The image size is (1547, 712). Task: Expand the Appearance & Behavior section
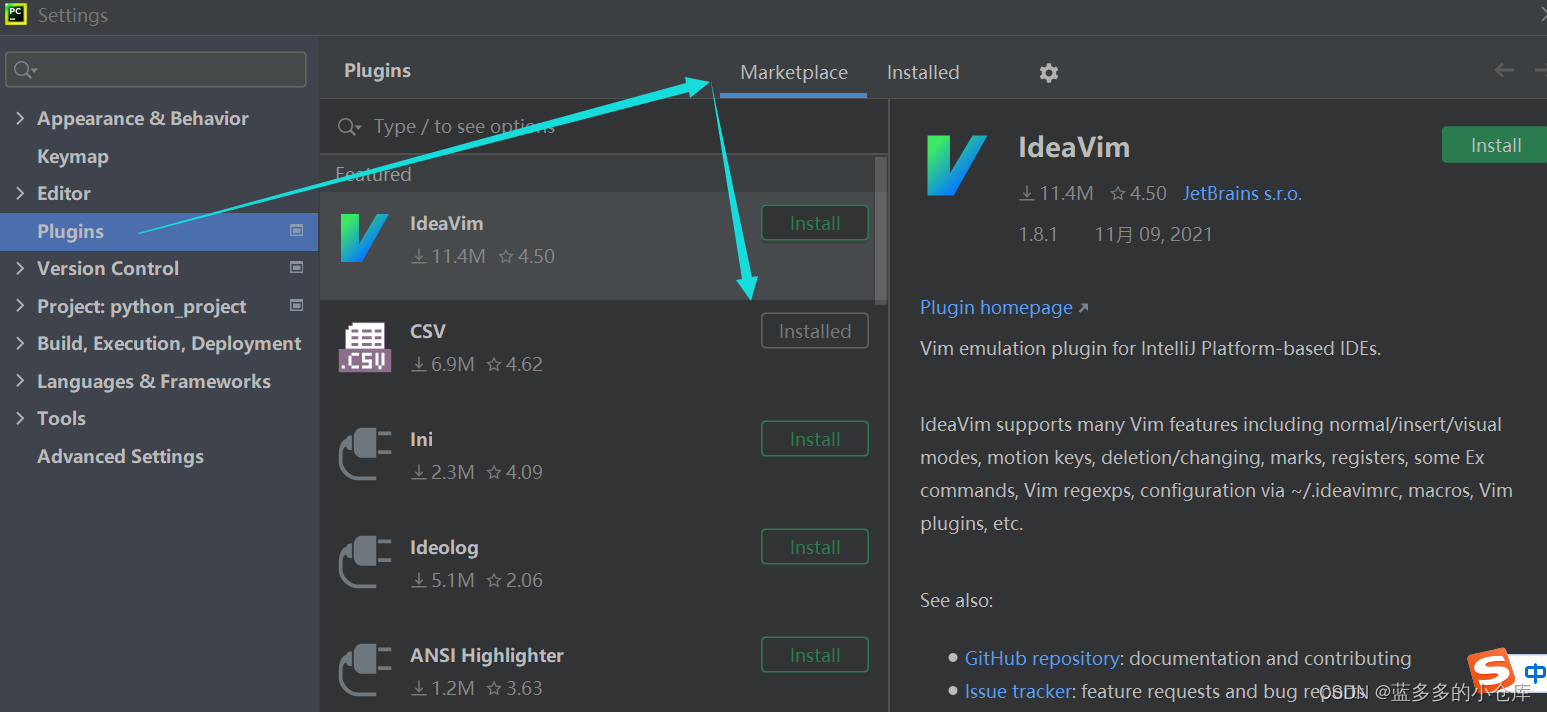[20, 118]
